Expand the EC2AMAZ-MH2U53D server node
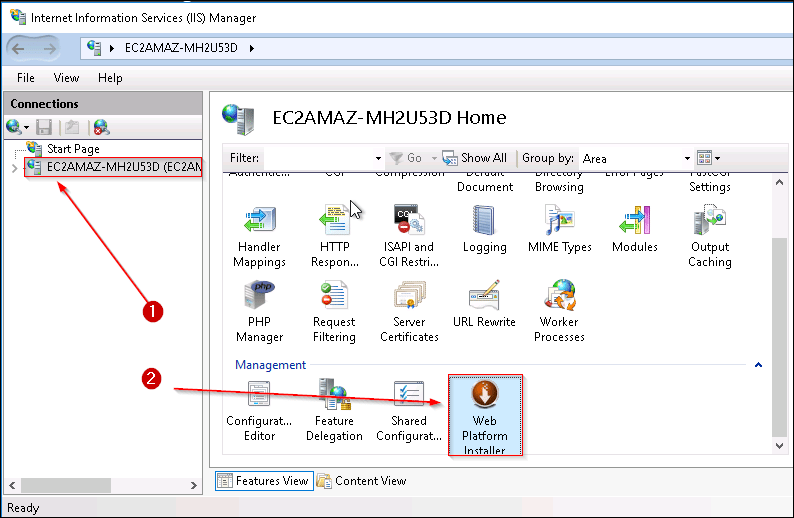 [15, 168]
